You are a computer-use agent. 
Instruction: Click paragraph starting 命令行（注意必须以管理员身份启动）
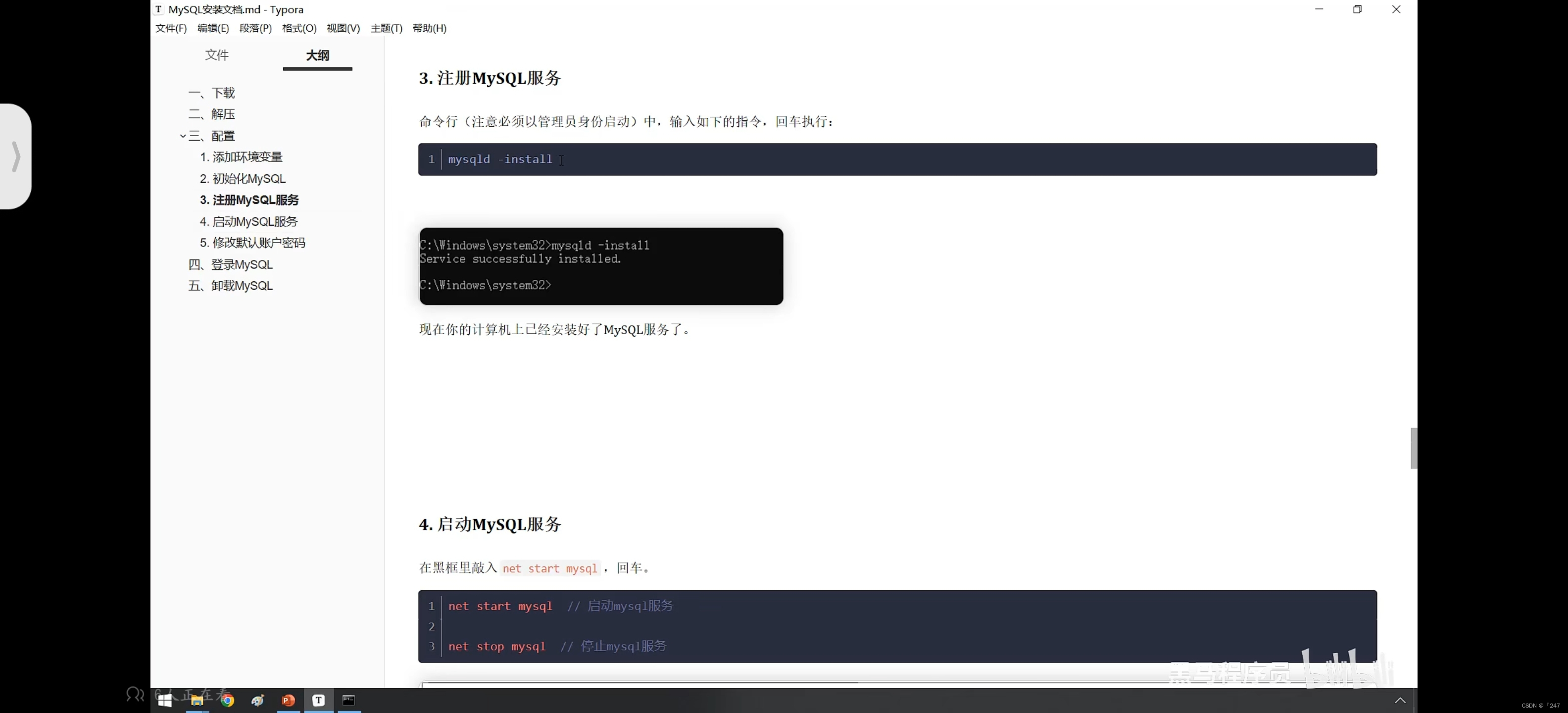pyautogui.click(x=626, y=122)
